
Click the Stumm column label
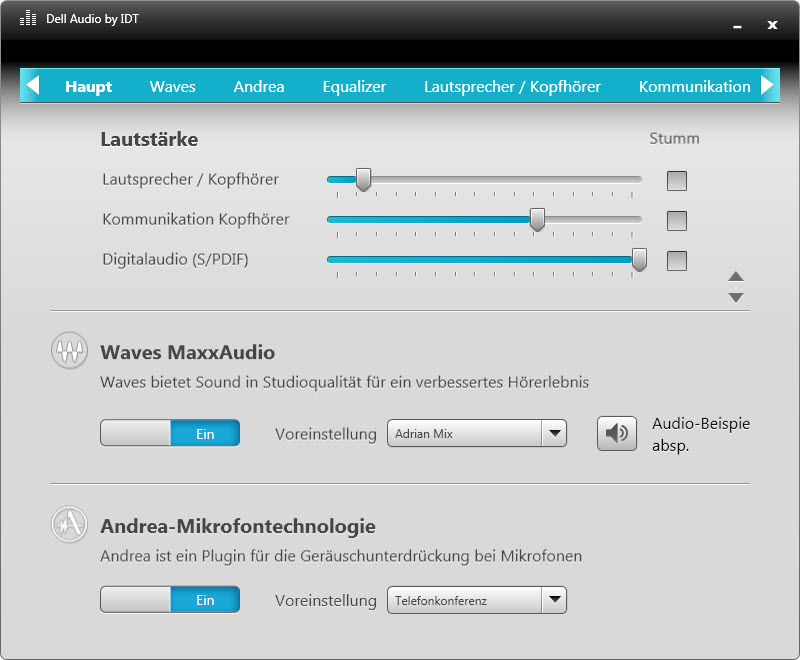[674, 138]
